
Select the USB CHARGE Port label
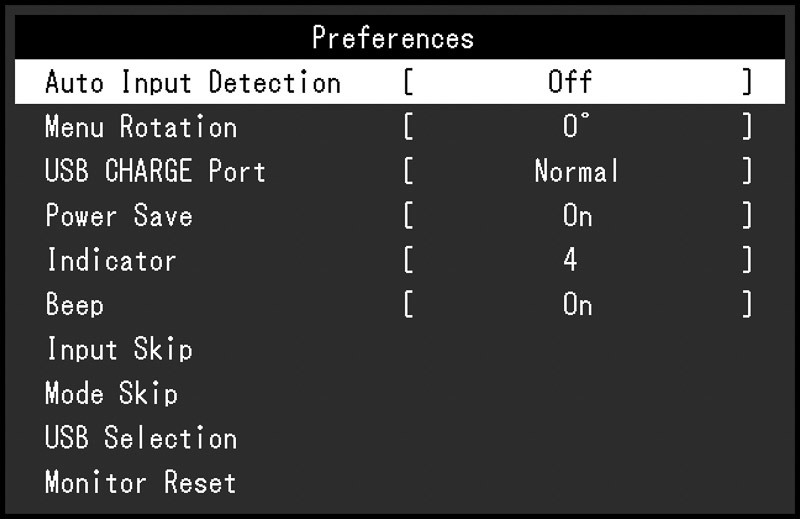tap(155, 171)
